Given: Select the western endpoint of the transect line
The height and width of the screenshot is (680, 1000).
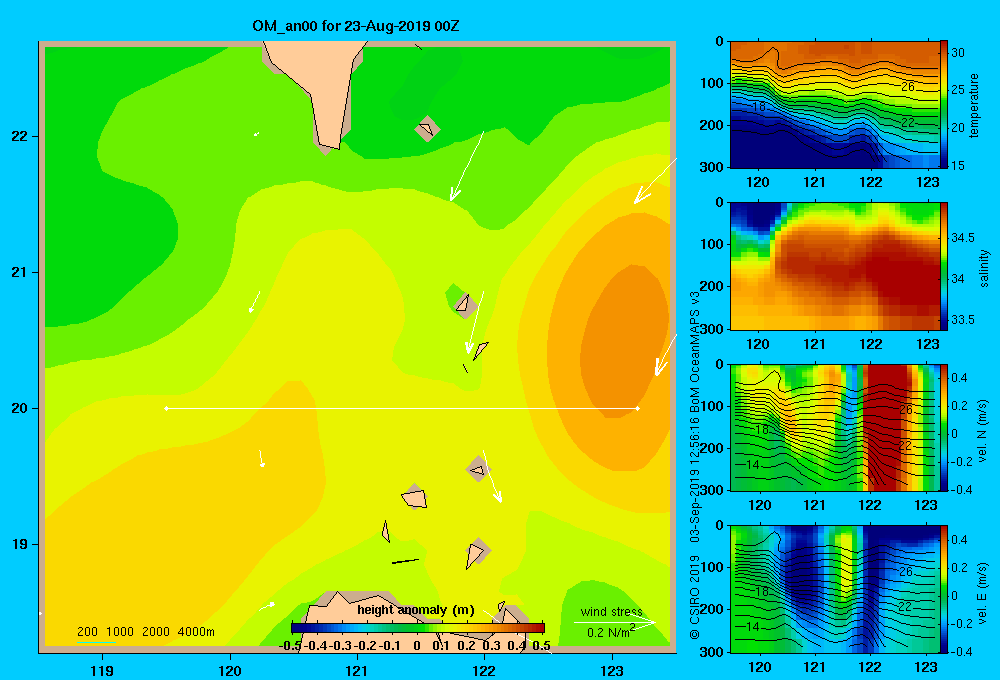Looking at the screenshot, I should 166,408.
